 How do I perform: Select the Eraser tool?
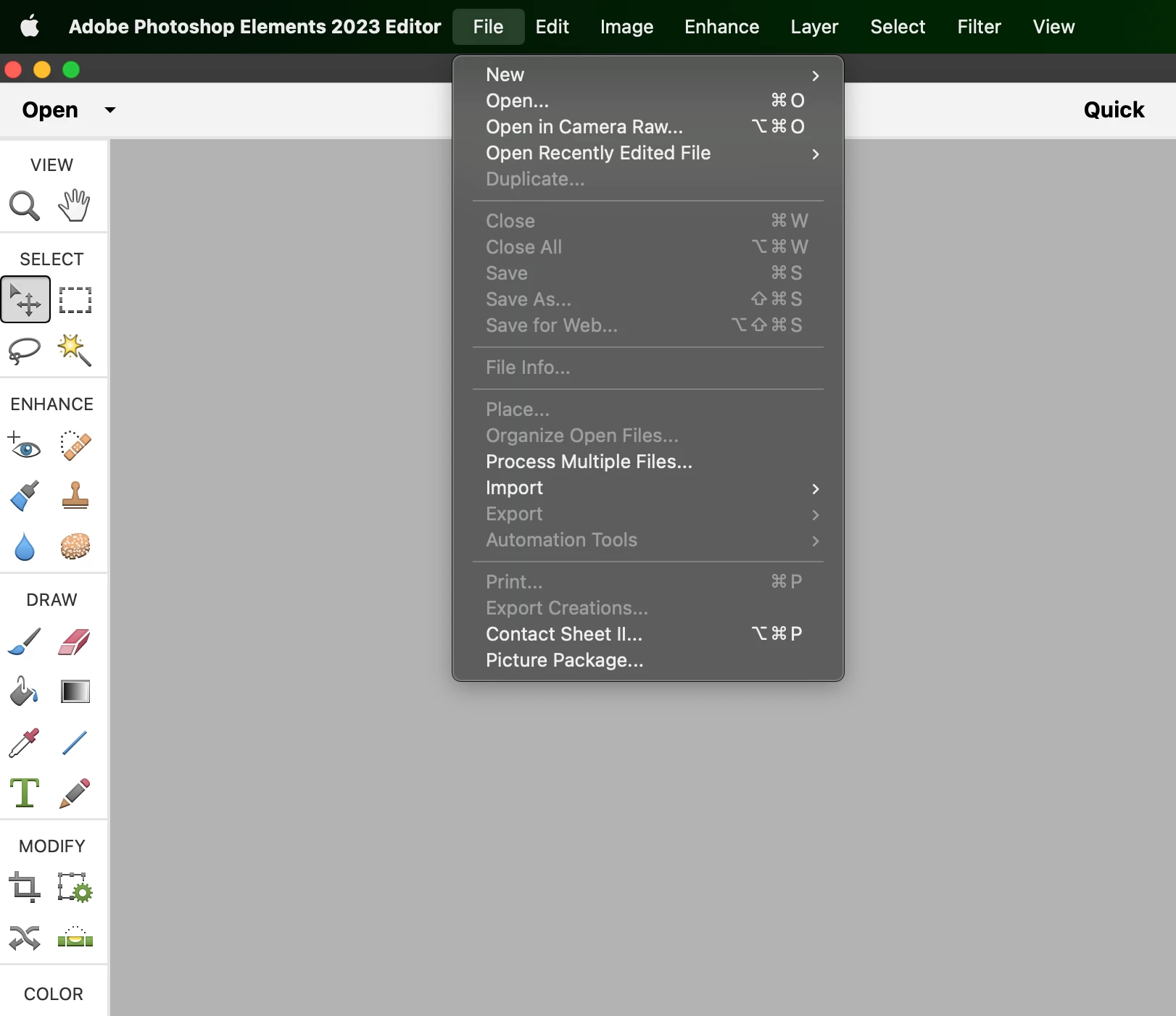pyautogui.click(x=75, y=641)
